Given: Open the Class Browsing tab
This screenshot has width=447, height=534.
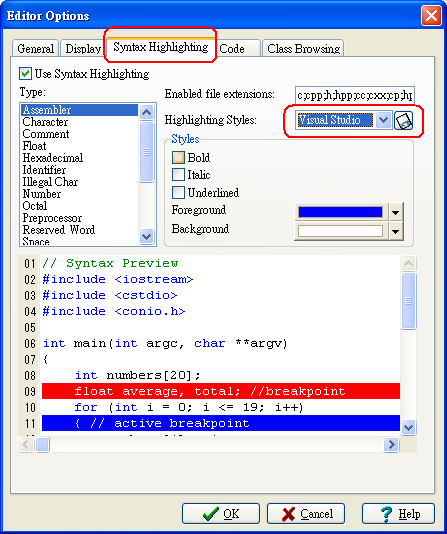Looking at the screenshot, I should point(303,49).
